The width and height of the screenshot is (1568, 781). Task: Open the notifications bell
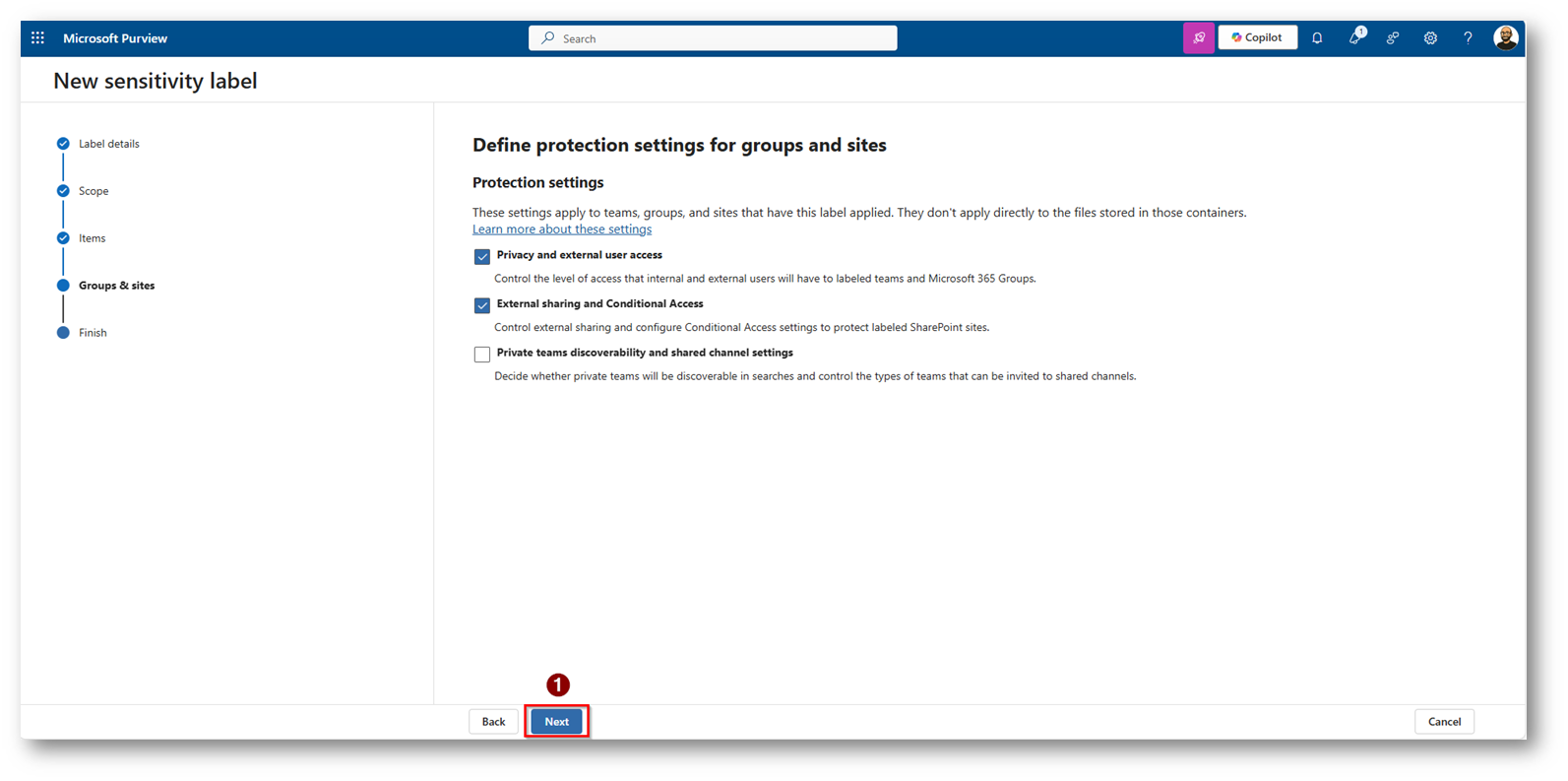(1317, 38)
